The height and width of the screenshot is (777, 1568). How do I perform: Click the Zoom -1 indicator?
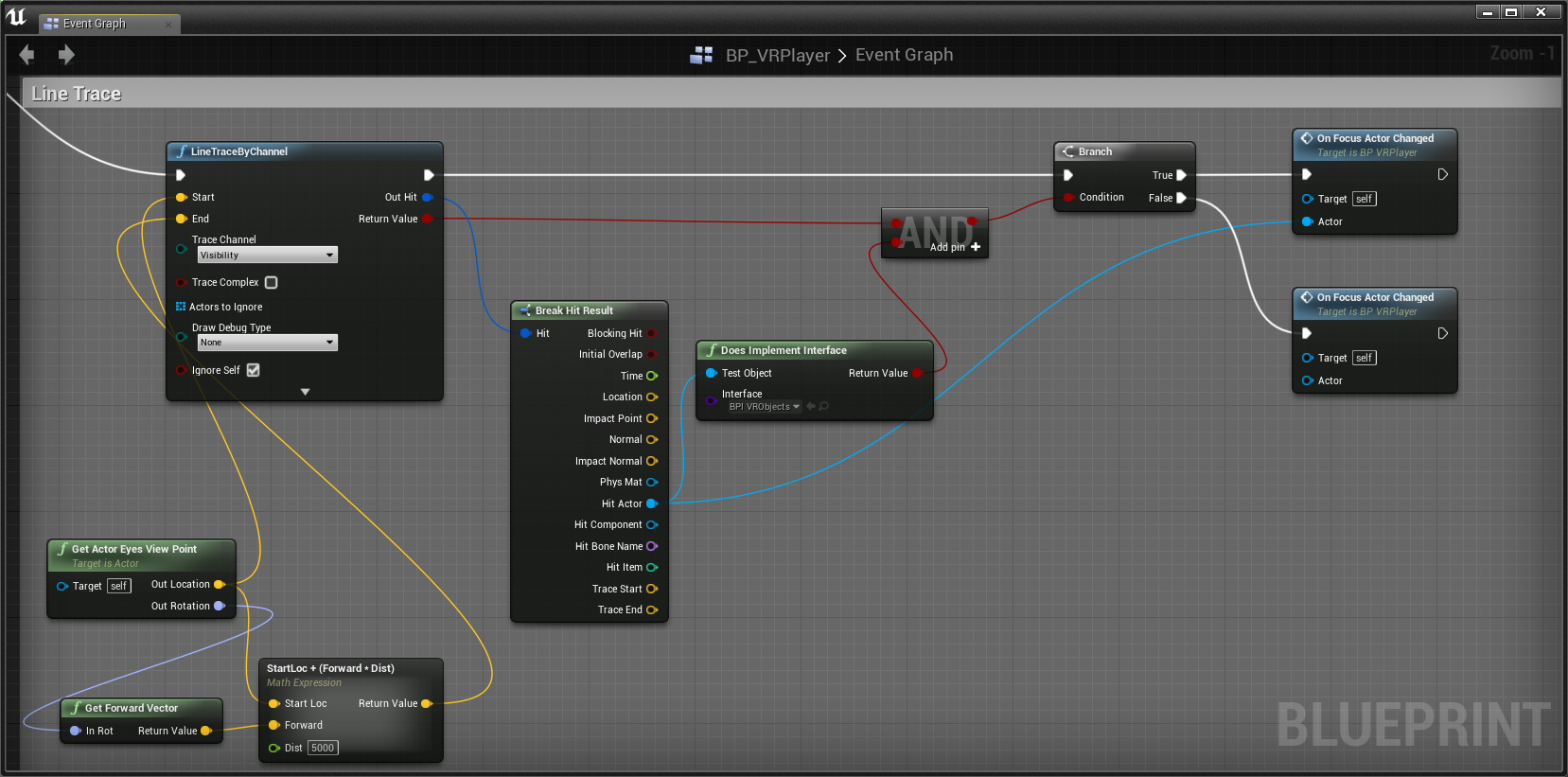pyautogui.click(x=1522, y=53)
